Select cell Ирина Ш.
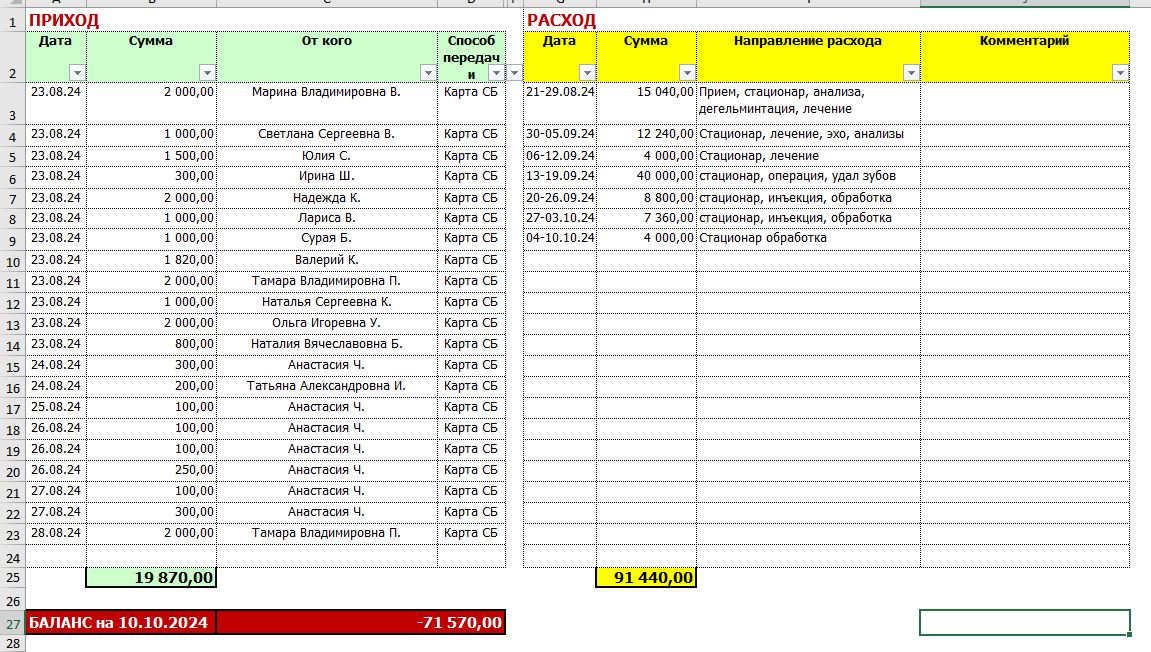This screenshot has width=1151, height=652. tap(327, 176)
